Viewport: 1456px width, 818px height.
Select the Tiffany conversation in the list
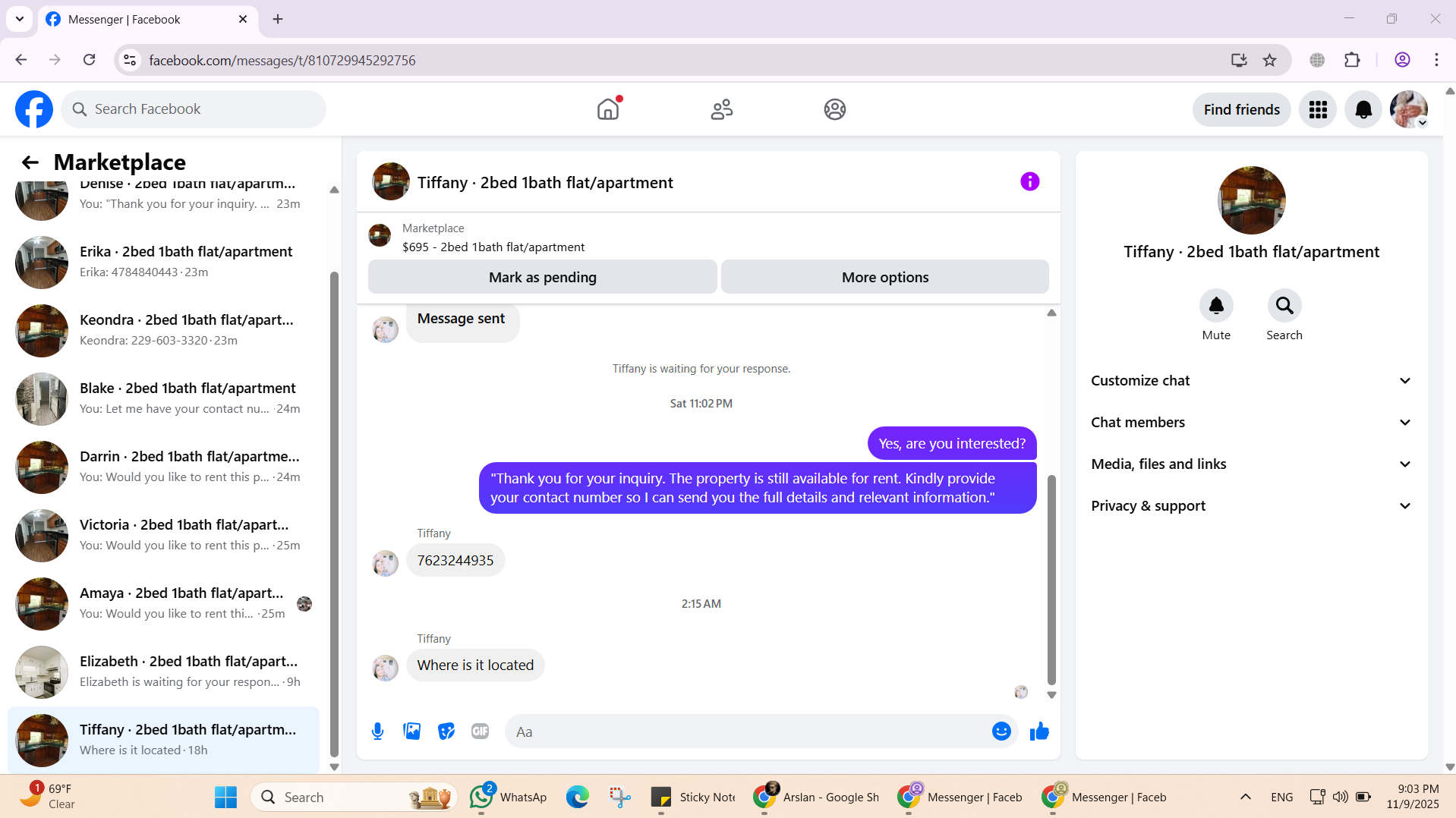click(x=163, y=740)
